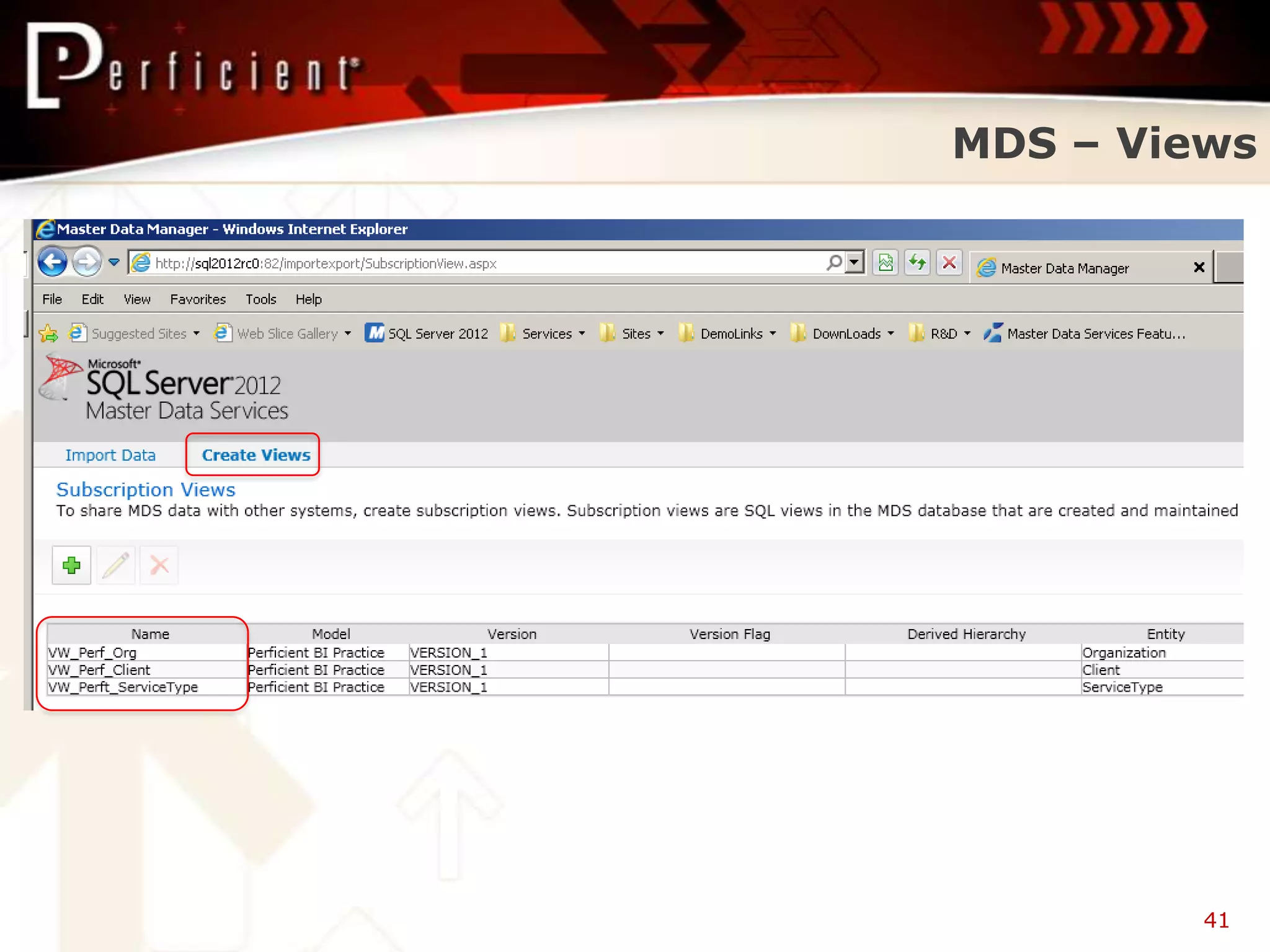The height and width of the screenshot is (952, 1270).
Task: Open Suggested Sites favorite
Action: coord(128,333)
